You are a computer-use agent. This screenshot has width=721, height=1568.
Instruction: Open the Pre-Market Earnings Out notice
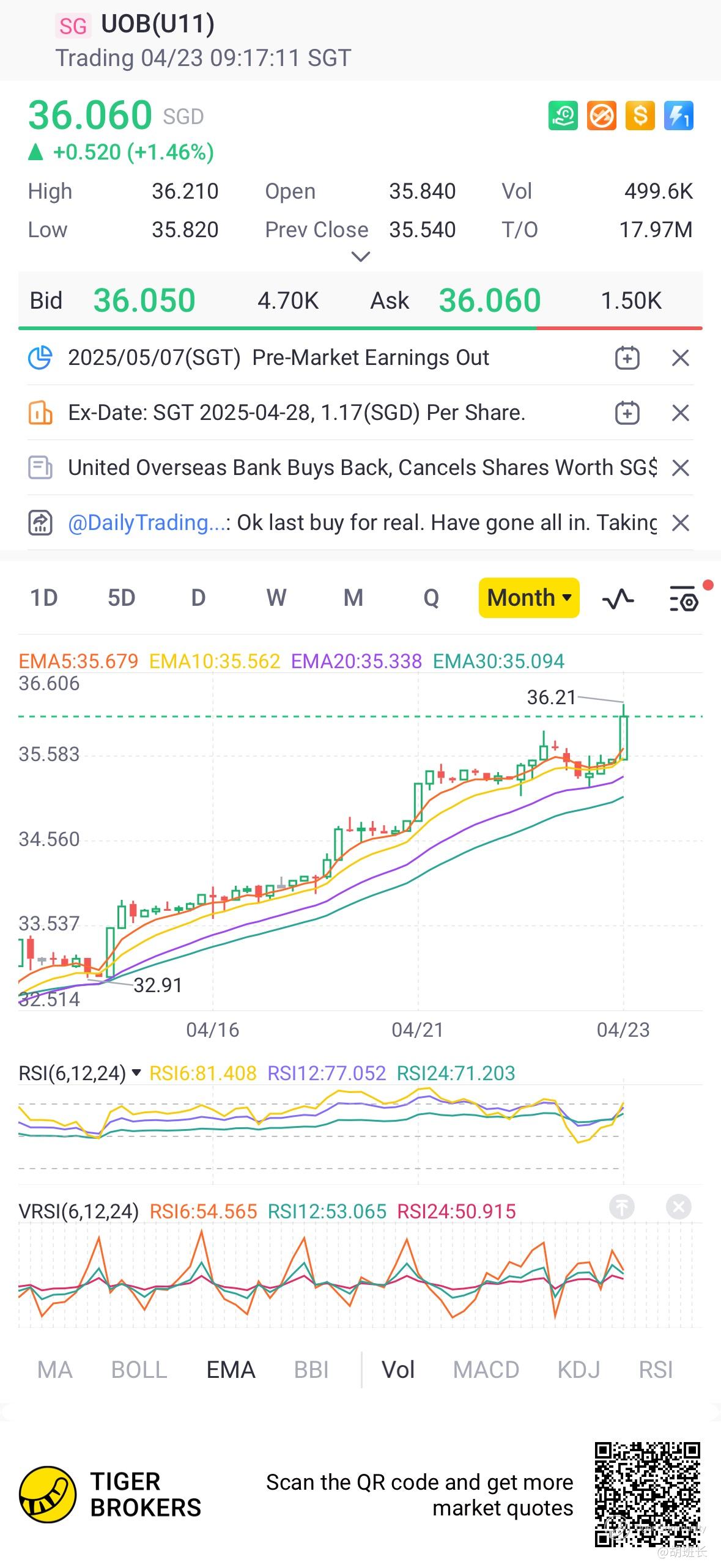(x=278, y=358)
